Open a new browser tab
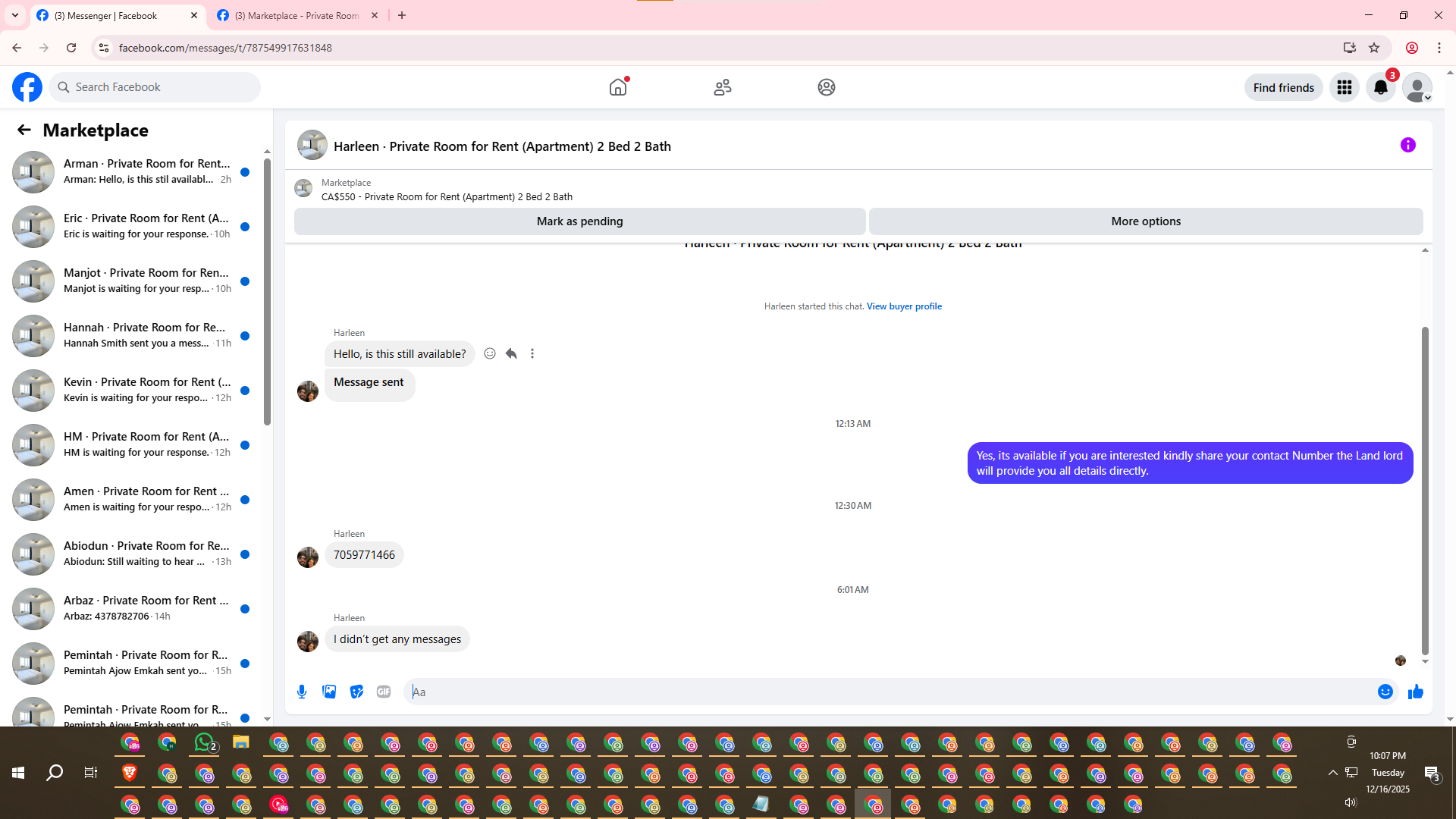1456x819 pixels. pyautogui.click(x=402, y=15)
